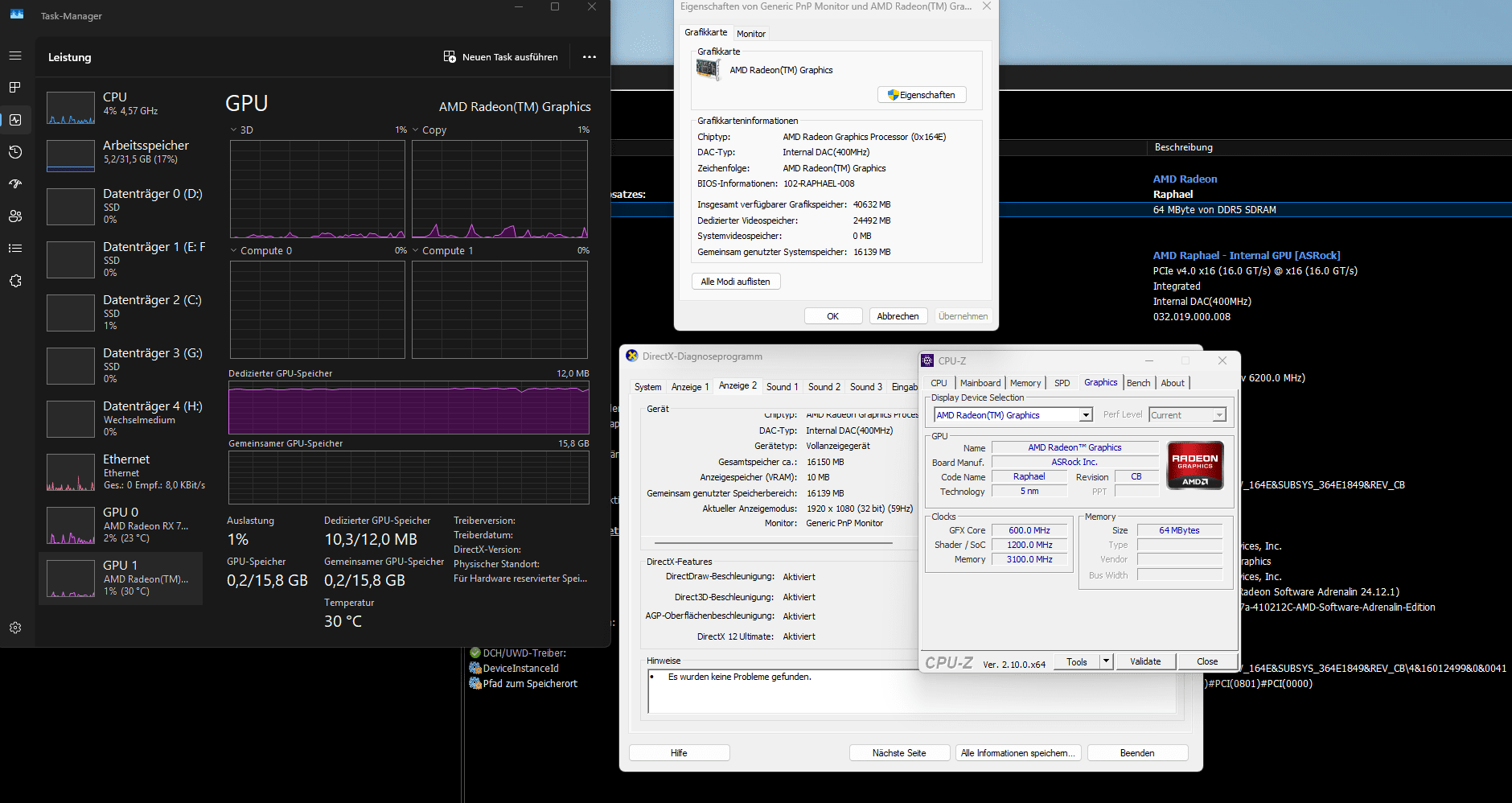1512x803 pixels.
Task: Click the Hinweise notes text box
Action: click(911, 691)
